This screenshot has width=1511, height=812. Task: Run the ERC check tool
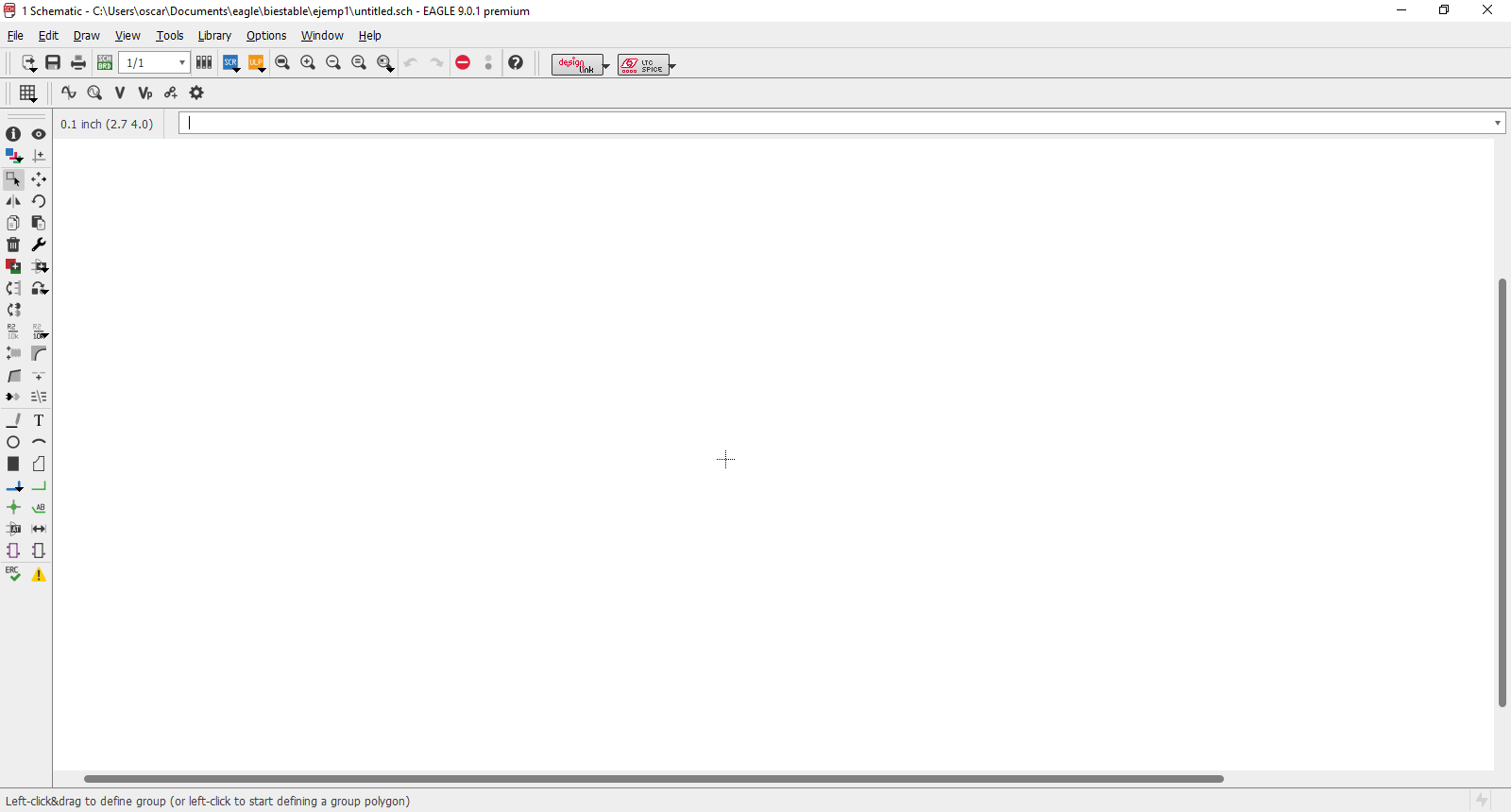point(13,574)
